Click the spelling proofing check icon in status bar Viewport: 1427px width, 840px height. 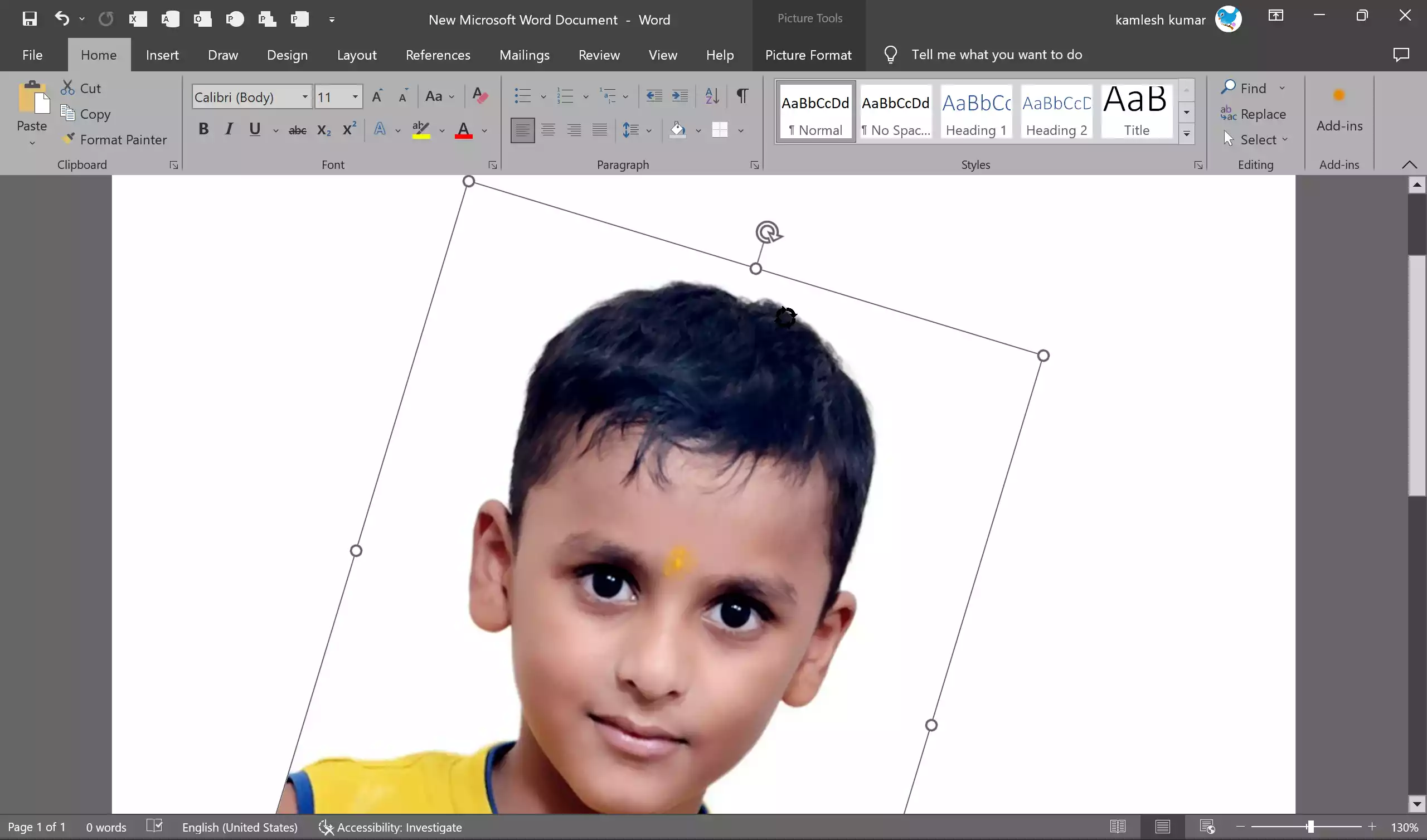154,826
